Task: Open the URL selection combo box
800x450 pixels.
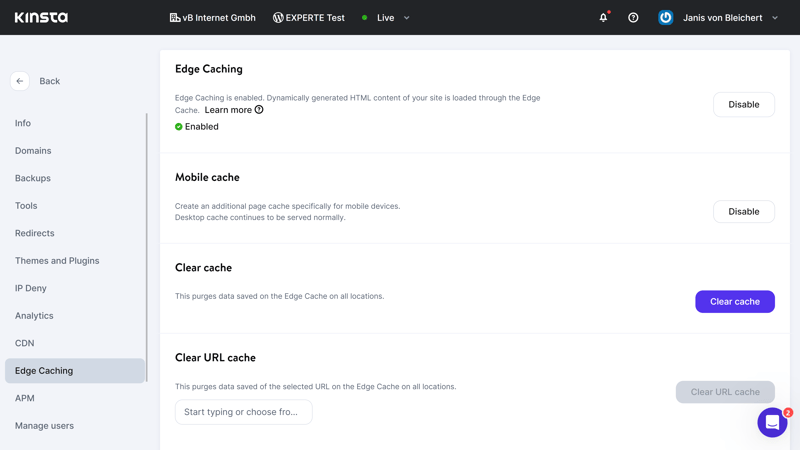Action: [243, 412]
